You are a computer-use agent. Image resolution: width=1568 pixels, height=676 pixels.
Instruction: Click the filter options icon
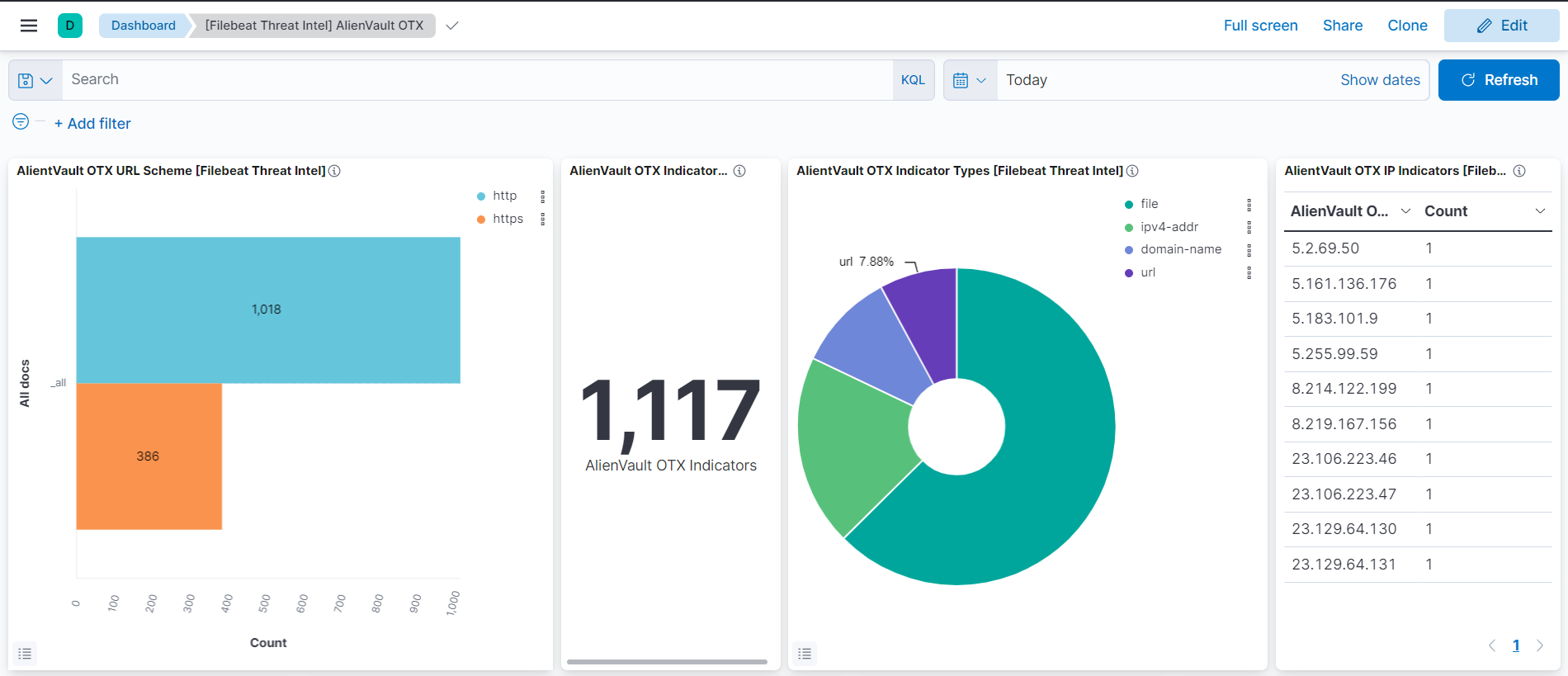[x=21, y=122]
